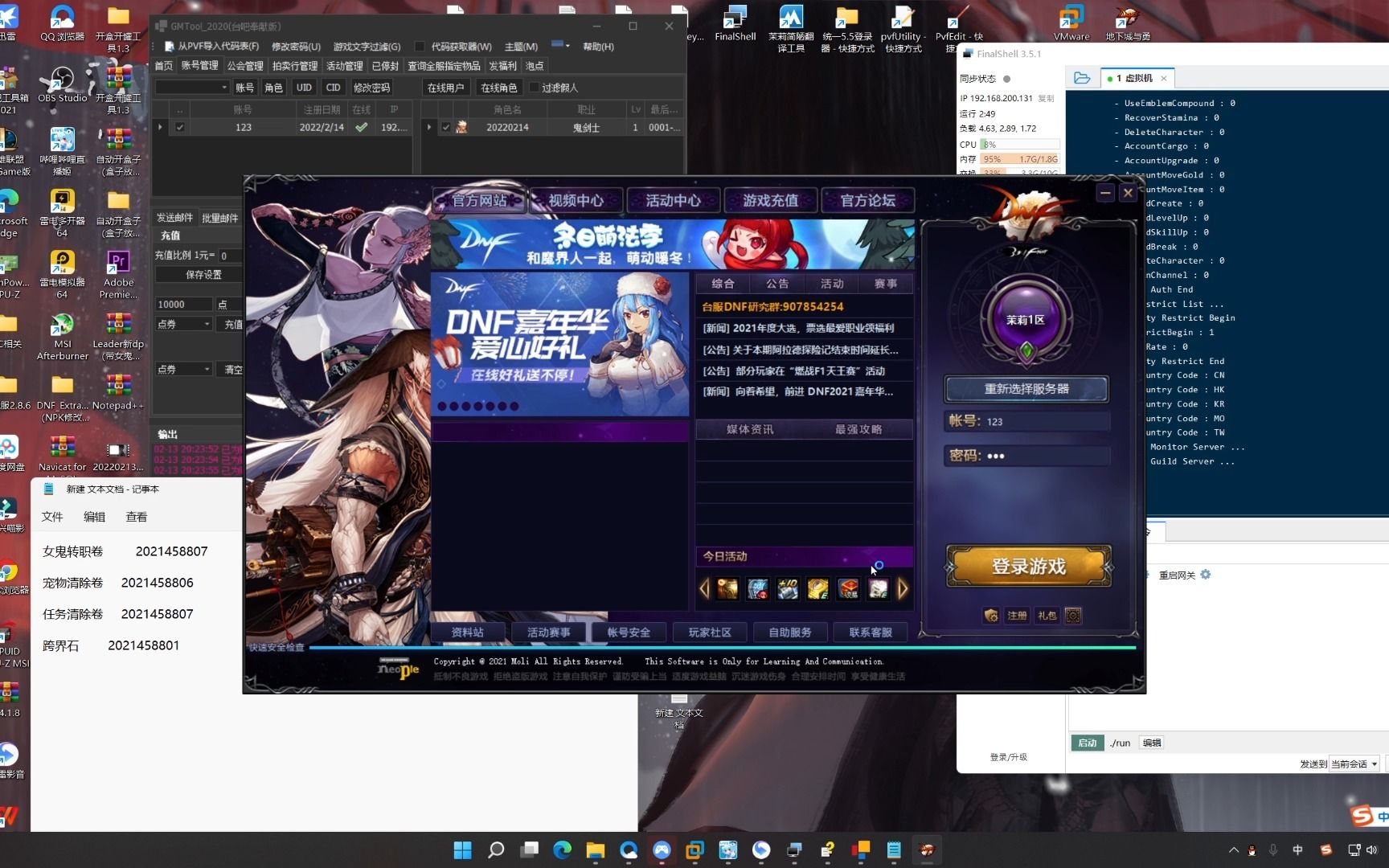Toggle the checkbox before 代码获取器(W)

pos(419,47)
